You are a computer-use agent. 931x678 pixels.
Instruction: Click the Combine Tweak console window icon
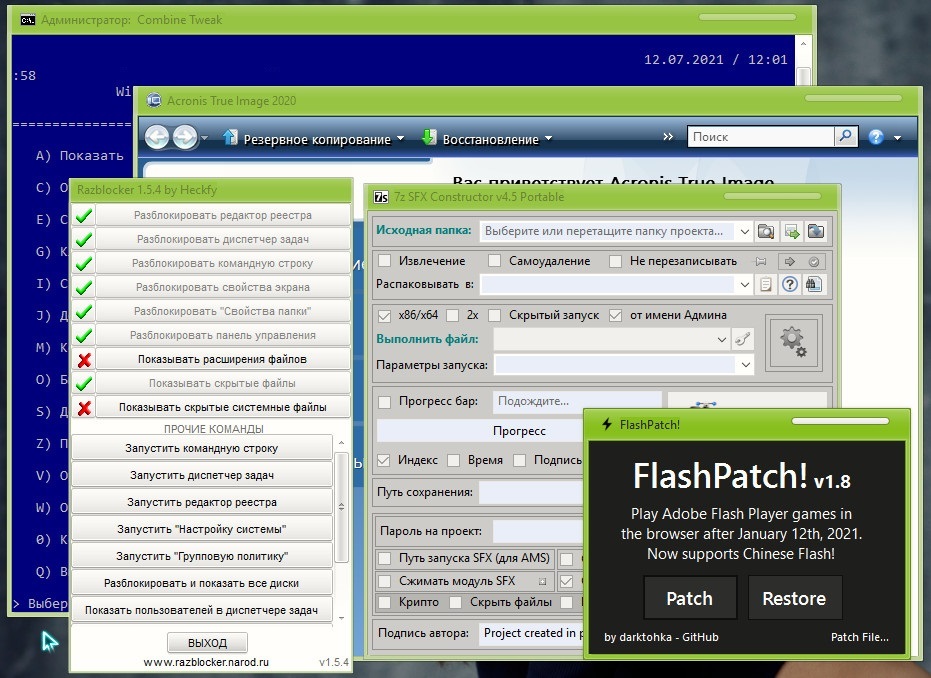27,20
